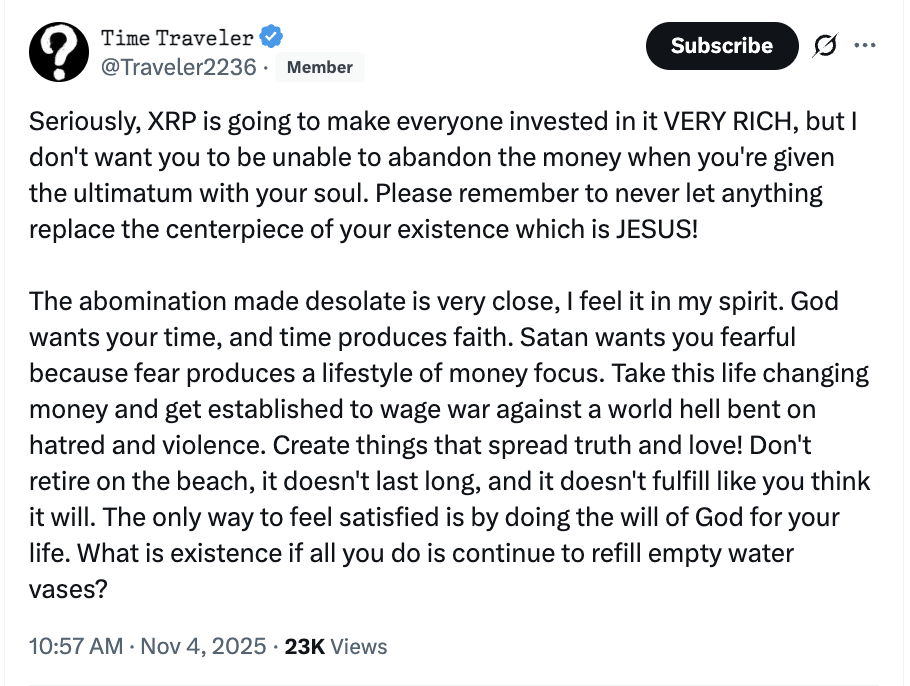Screen dimensions: 910x686
Task: Open the @Traveler2236 handle link
Action: [x=177, y=67]
